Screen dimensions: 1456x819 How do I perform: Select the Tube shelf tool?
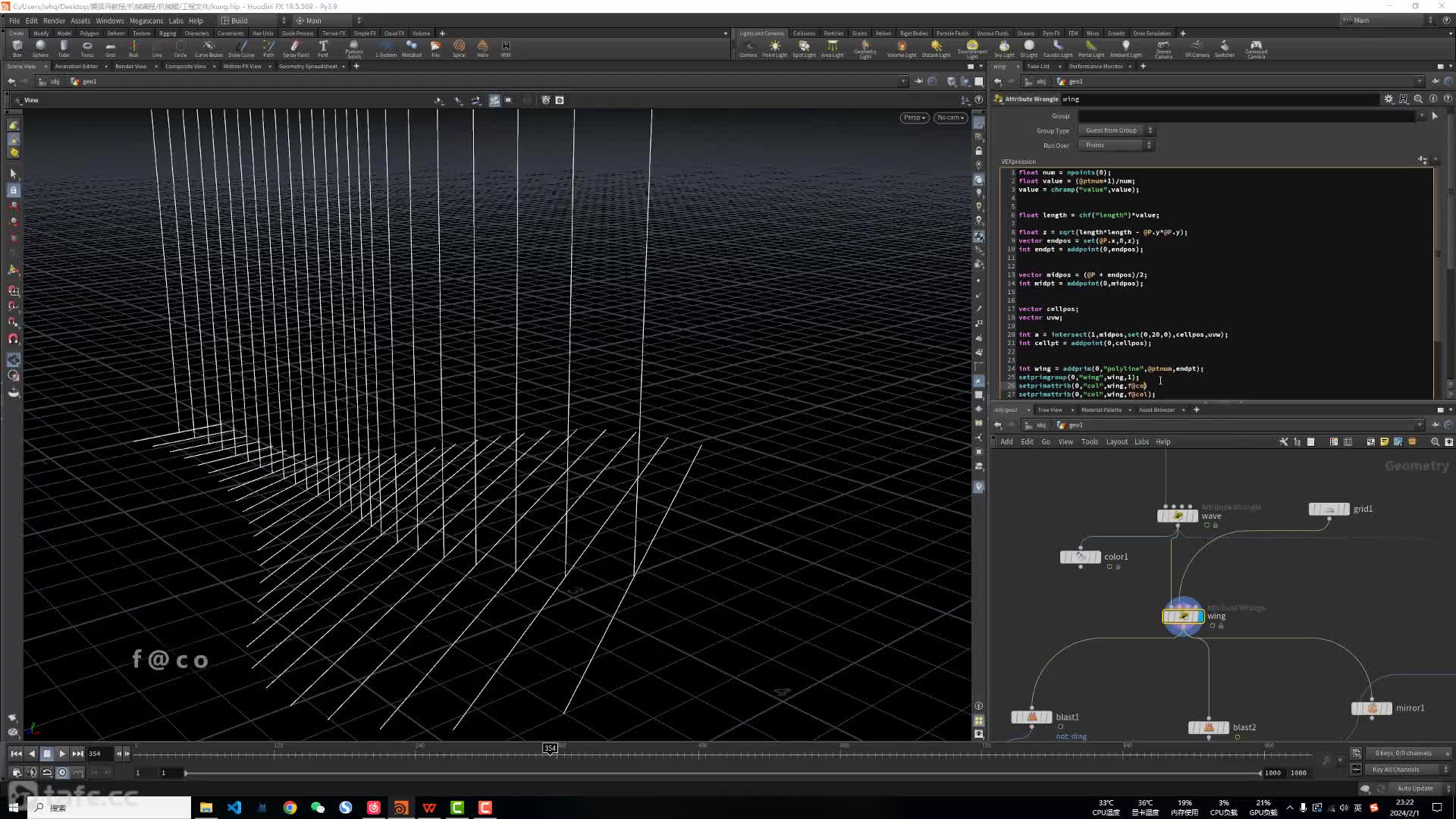point(64,48)
